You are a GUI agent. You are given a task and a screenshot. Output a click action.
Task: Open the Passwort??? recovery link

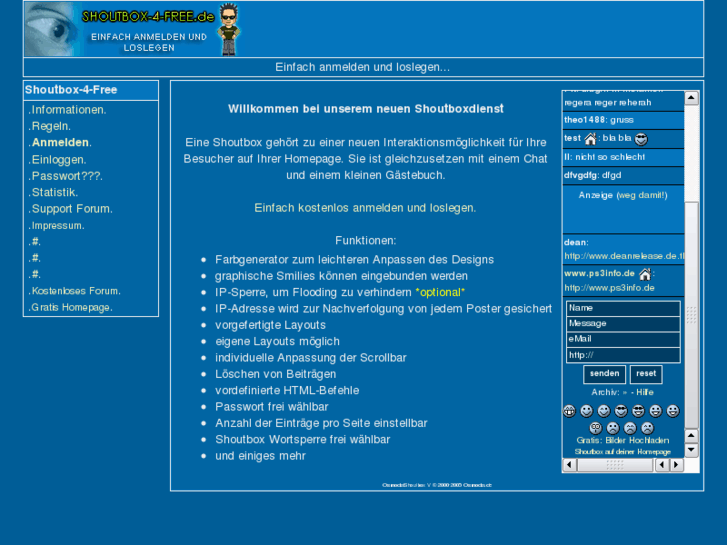(x=65, y=176)
